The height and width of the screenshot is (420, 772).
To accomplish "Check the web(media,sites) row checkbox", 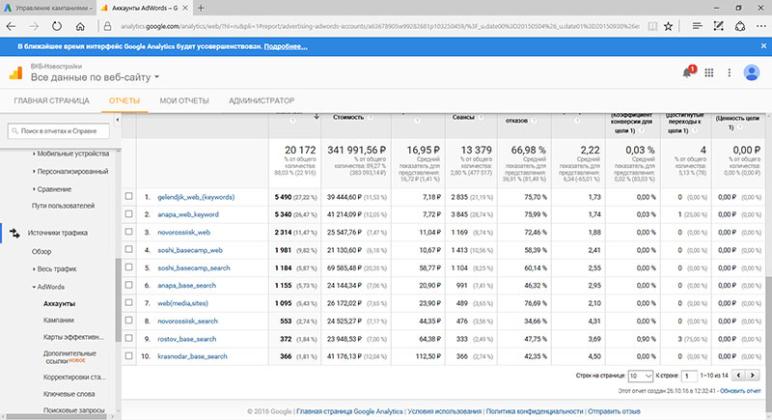I will tap(129, 303).
